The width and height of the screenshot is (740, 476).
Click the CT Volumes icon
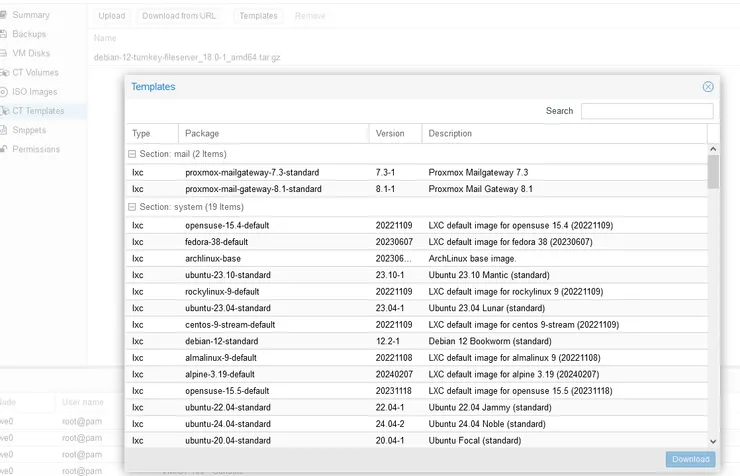[x=5, y=72]
